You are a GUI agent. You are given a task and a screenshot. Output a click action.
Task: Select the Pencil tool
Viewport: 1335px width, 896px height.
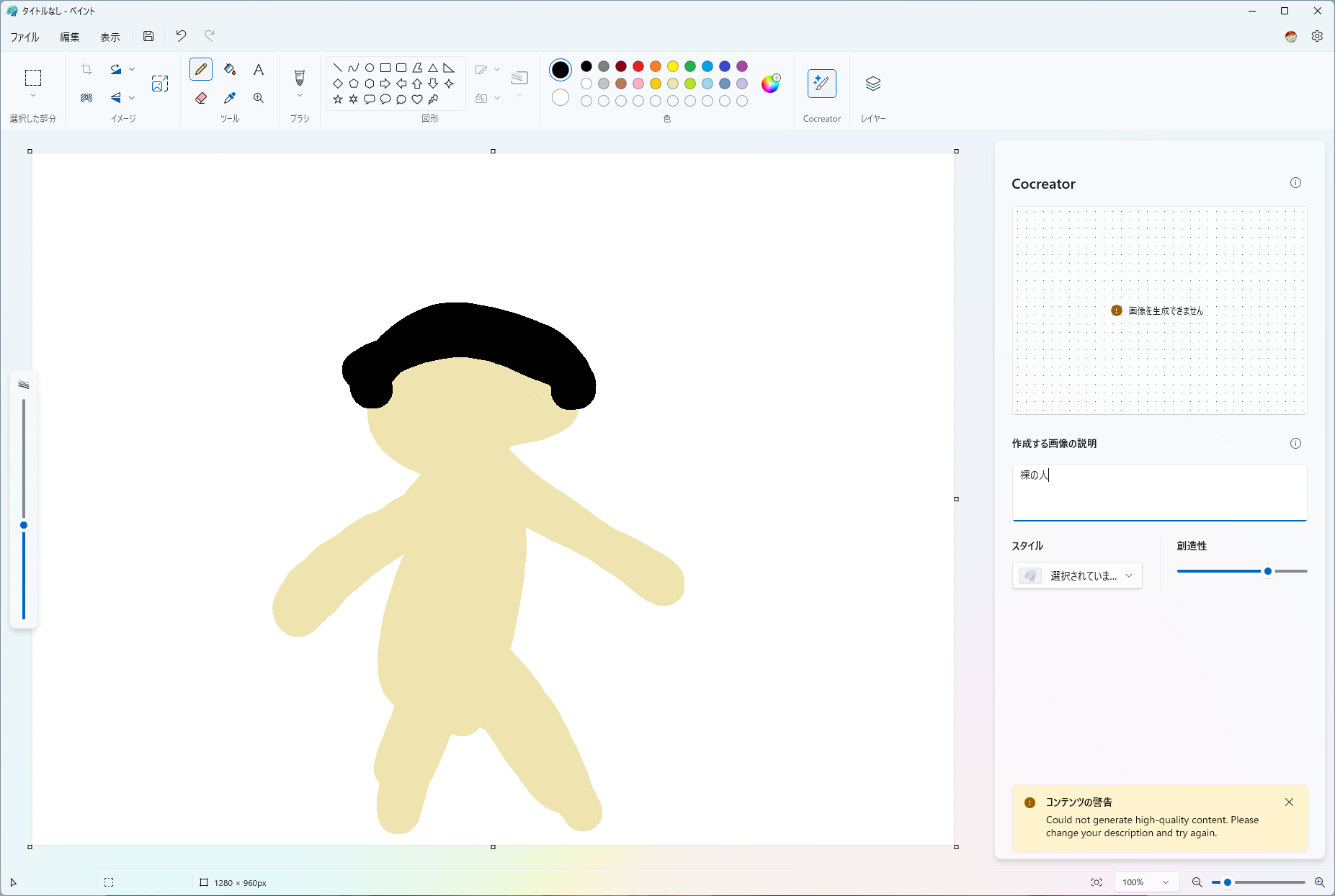tap(201, 69)
